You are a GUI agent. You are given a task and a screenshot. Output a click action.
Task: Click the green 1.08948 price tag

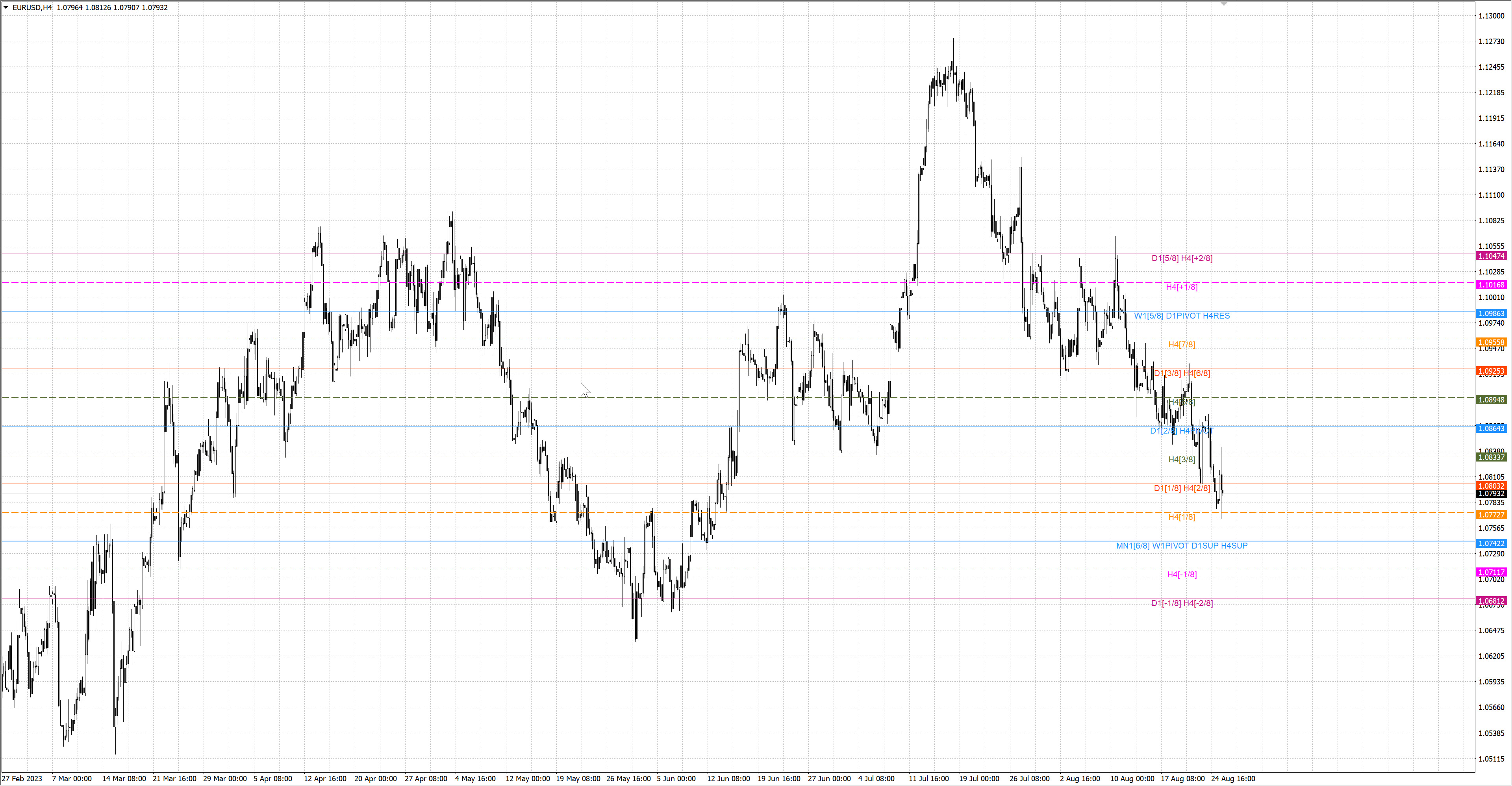1491,400
